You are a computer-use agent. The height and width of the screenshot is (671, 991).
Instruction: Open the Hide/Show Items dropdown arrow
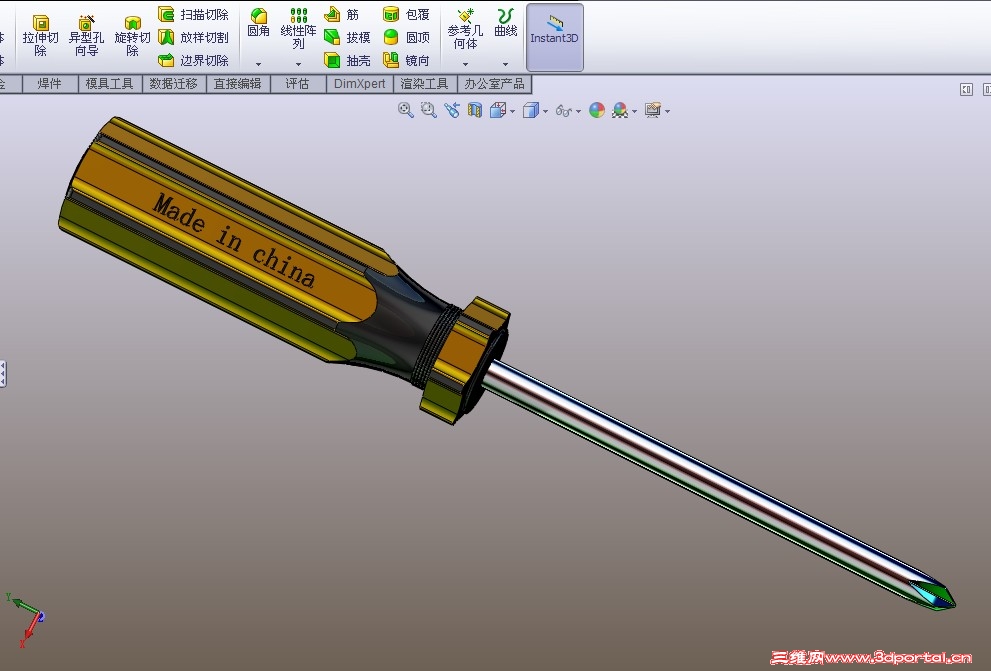click(x=578, y=112)
